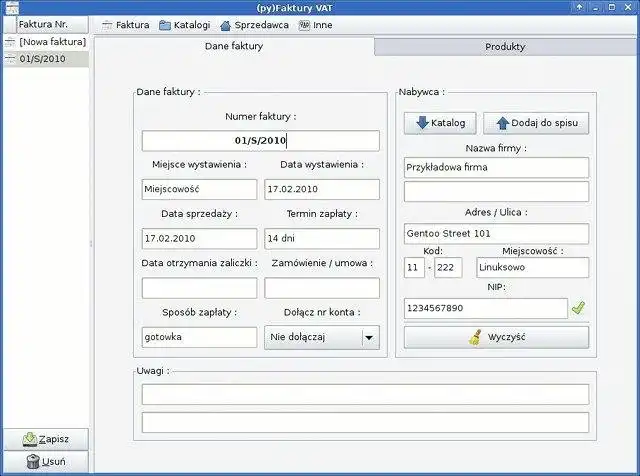Viewport: 640px width, 476px height.
Task: Maximize the (py)Faktury VAT window
Action: point(612,7)
